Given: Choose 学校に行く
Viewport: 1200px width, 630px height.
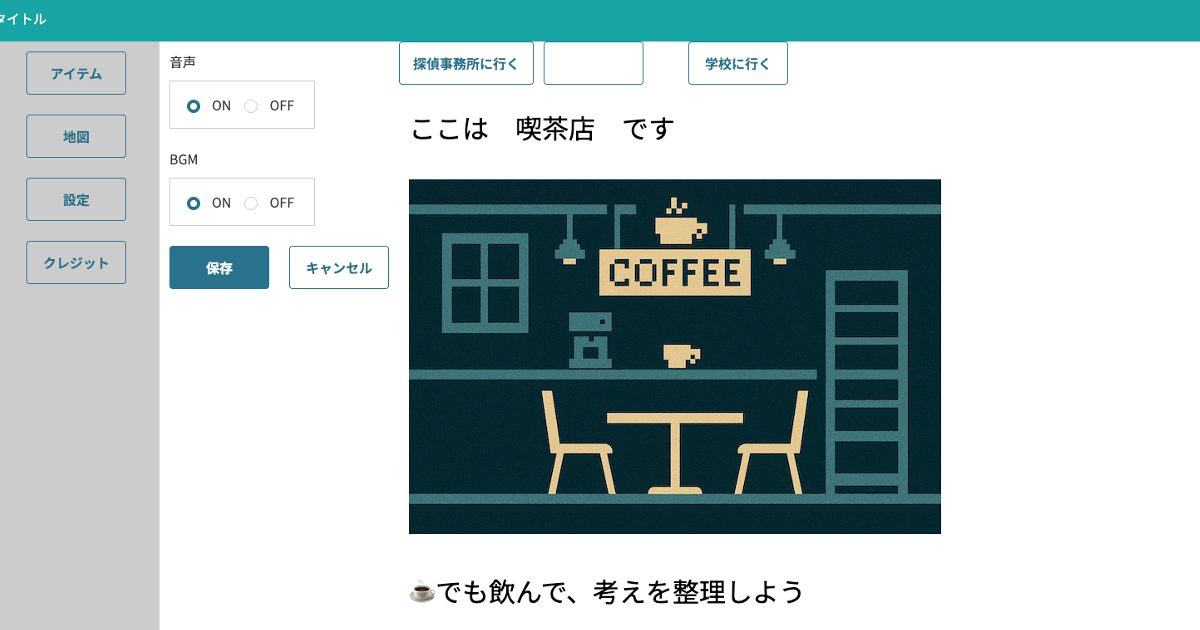Looking at the screenshot, I should (x=738, y=63).
